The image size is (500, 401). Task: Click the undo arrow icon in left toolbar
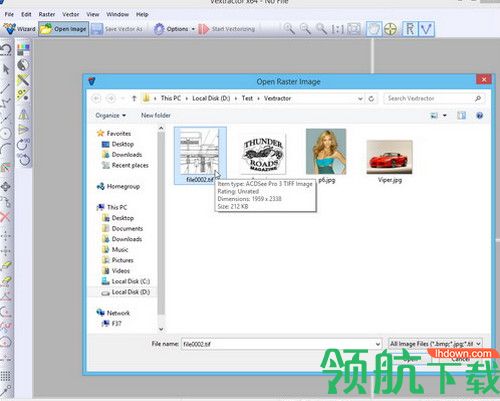[6, 50]
